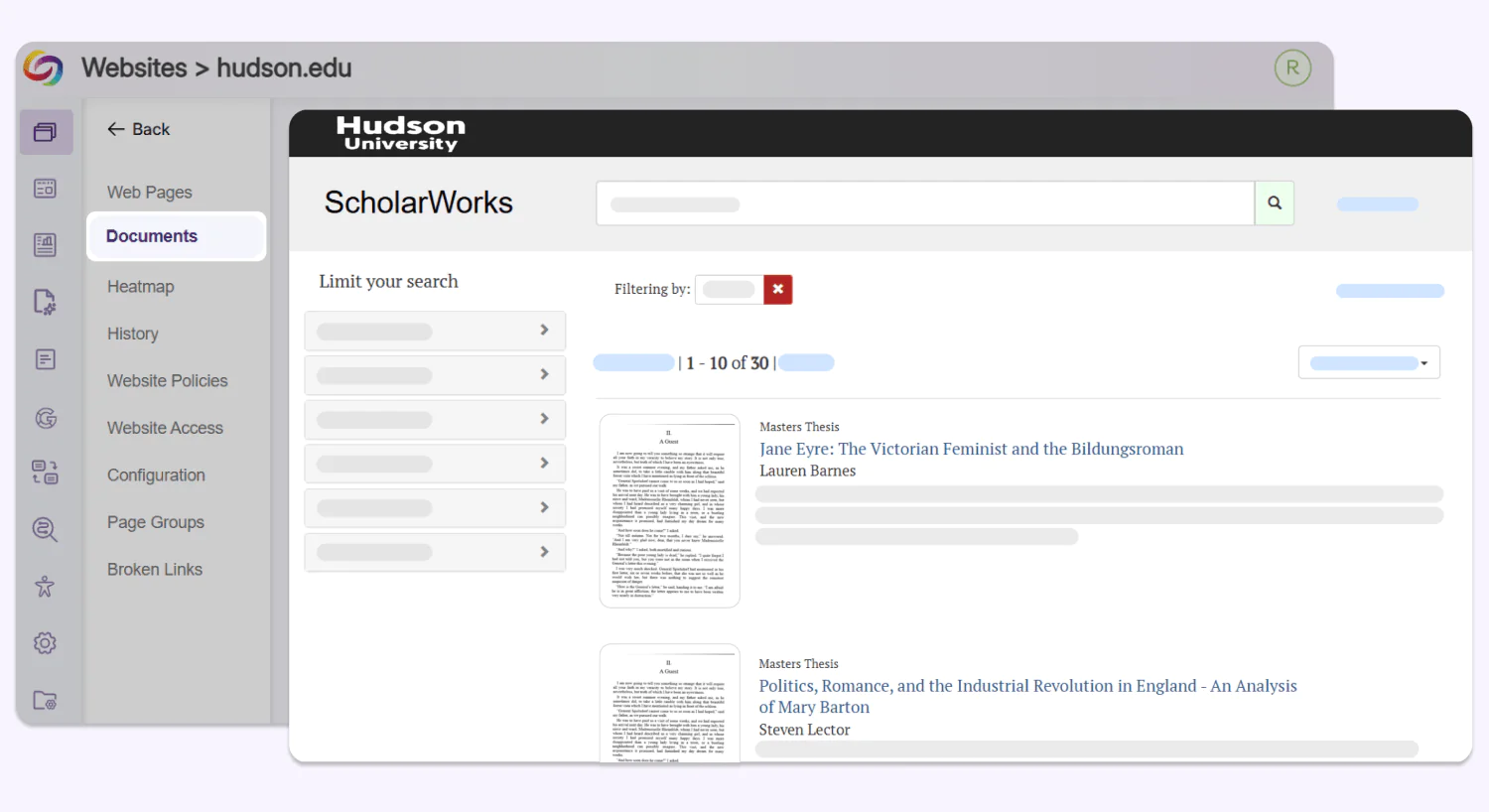Image resolution: width=1489 pixels, height=812 pixels.
Task: Open the R user avatar menu
Action: click(x=1292, y=68)
